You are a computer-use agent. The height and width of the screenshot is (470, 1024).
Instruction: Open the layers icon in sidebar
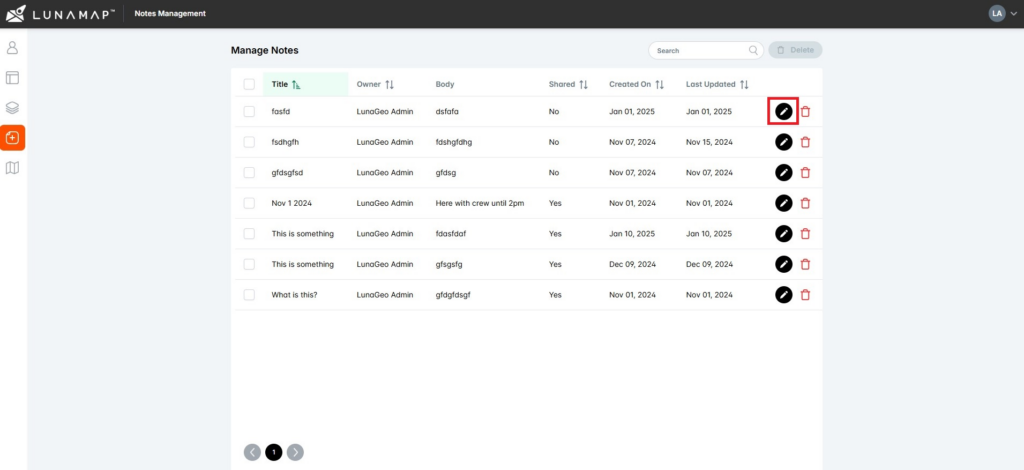click(12, 107)
